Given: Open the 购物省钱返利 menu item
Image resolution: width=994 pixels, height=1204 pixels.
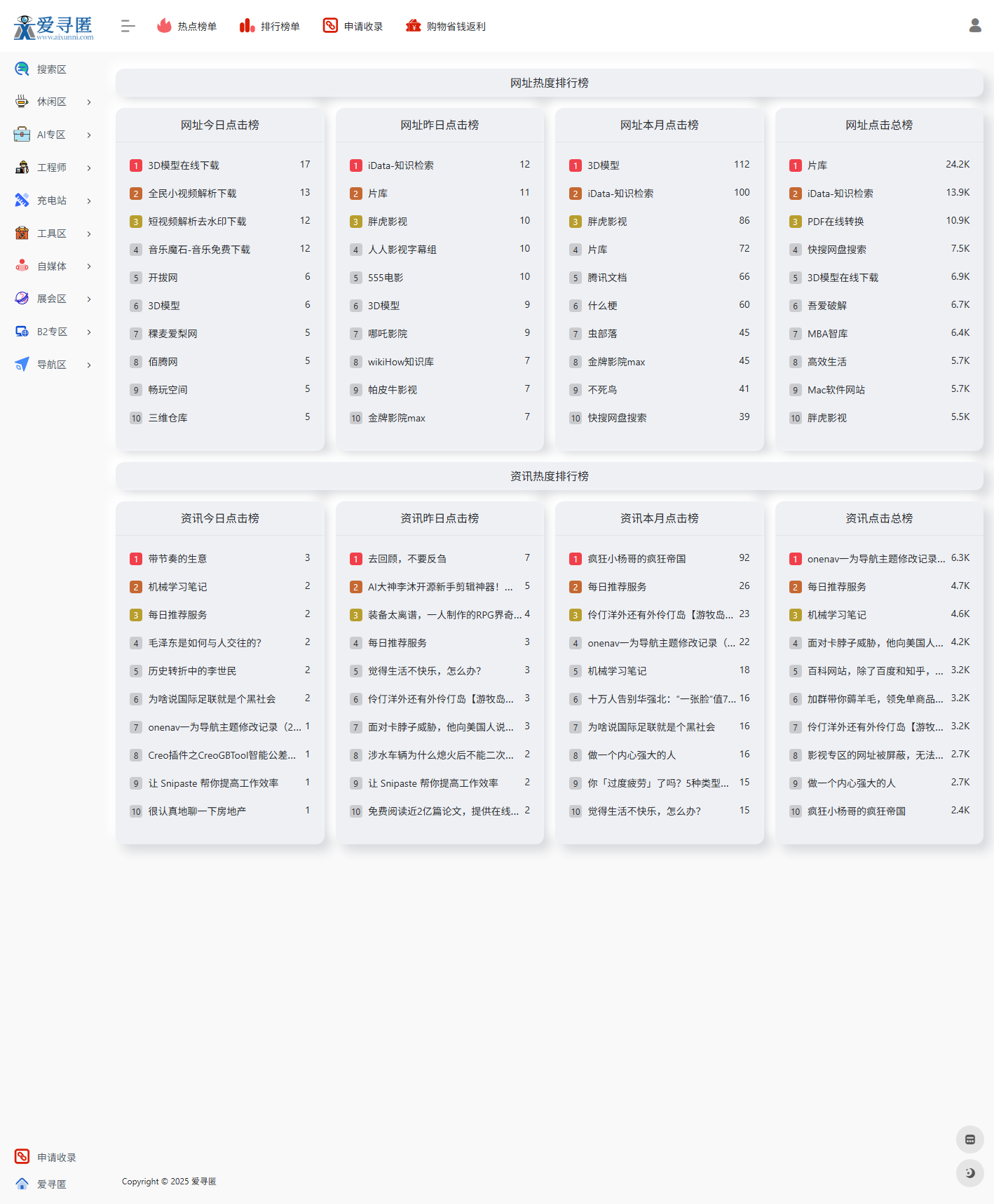Looking at the screenshot, I should (x=446, y=27).
